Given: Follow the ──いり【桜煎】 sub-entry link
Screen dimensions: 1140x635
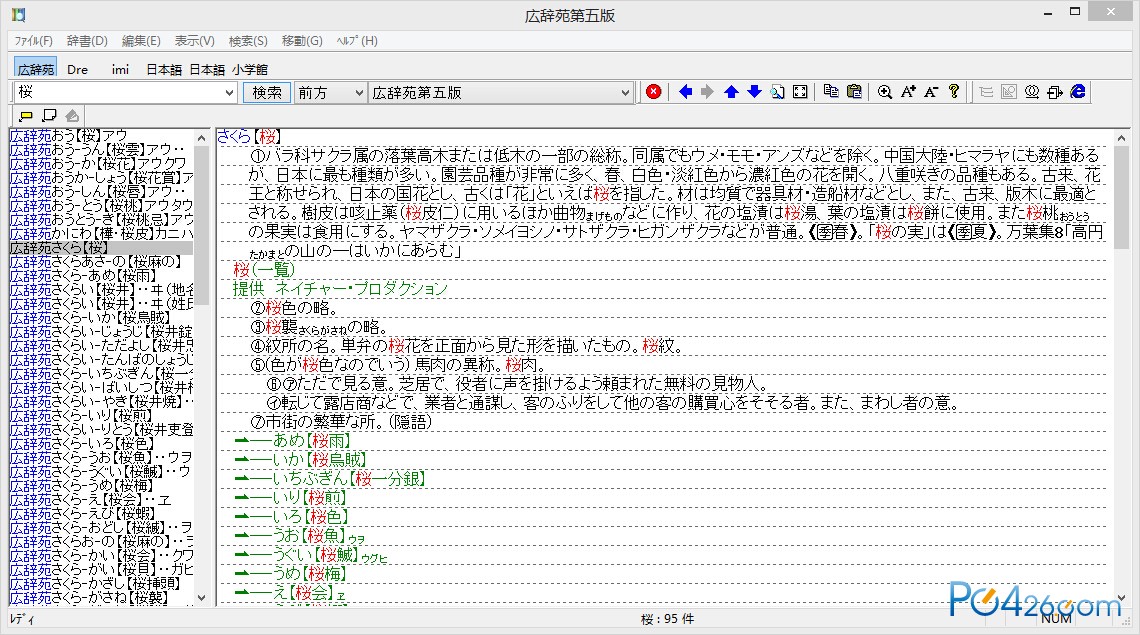Looking at the screenshot, I should click(x=291, y=498).
